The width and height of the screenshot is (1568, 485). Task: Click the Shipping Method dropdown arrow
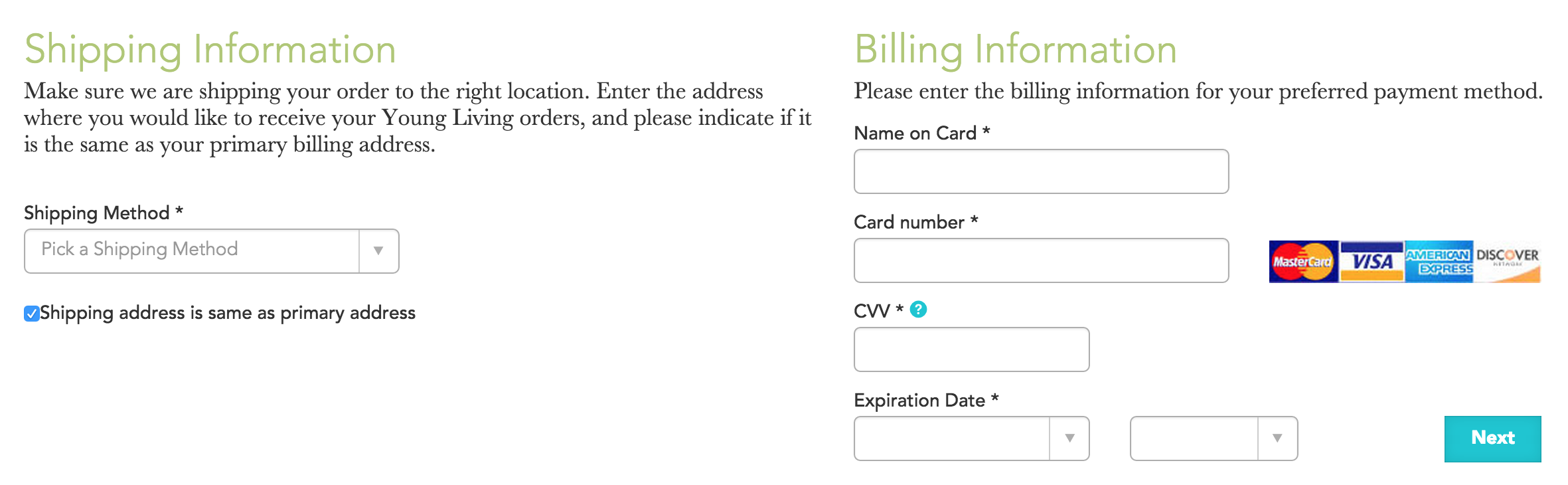click(379, 251)
